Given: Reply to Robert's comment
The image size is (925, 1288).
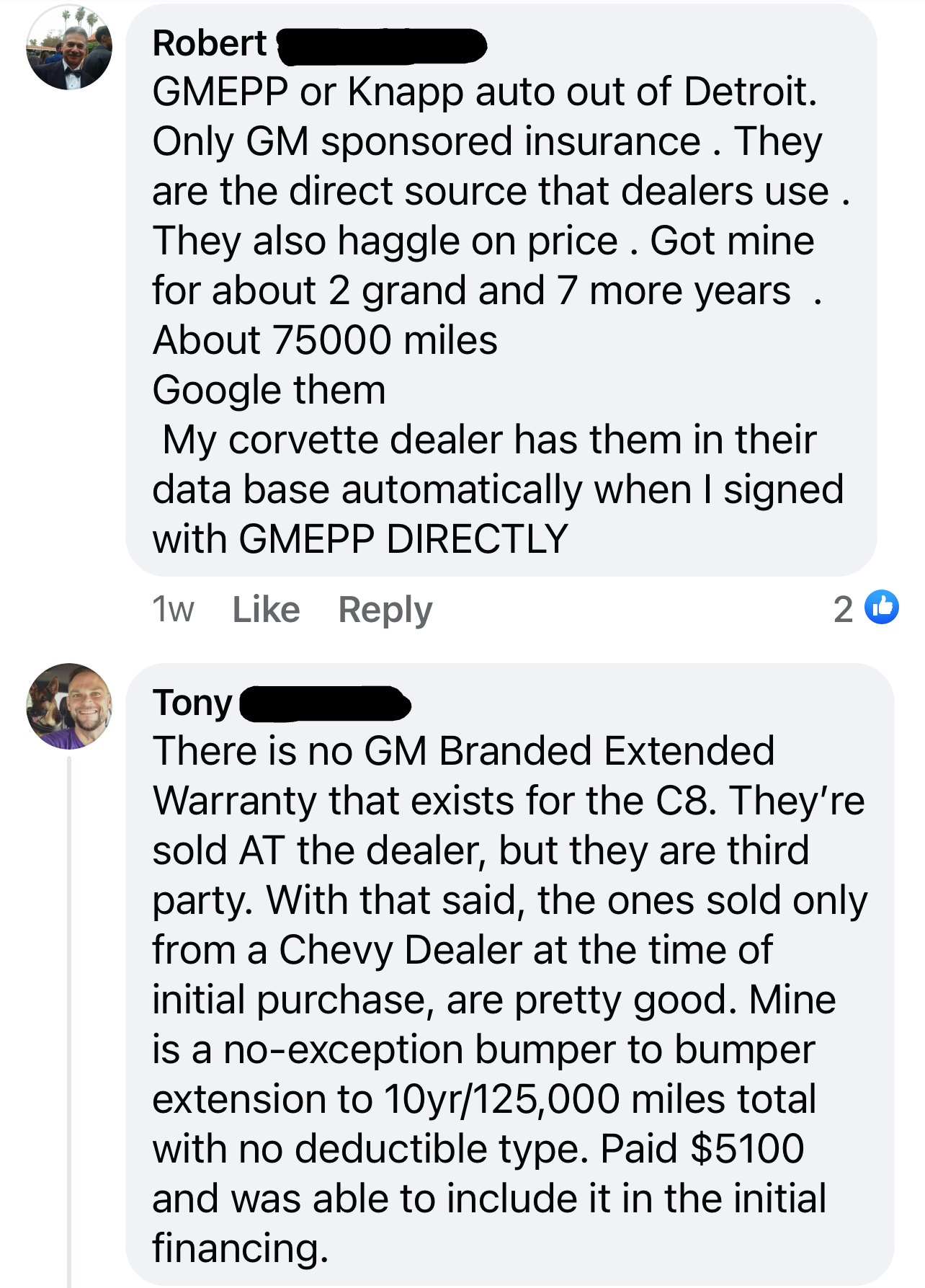Looking at the screenshot, I should coord(385,611).
